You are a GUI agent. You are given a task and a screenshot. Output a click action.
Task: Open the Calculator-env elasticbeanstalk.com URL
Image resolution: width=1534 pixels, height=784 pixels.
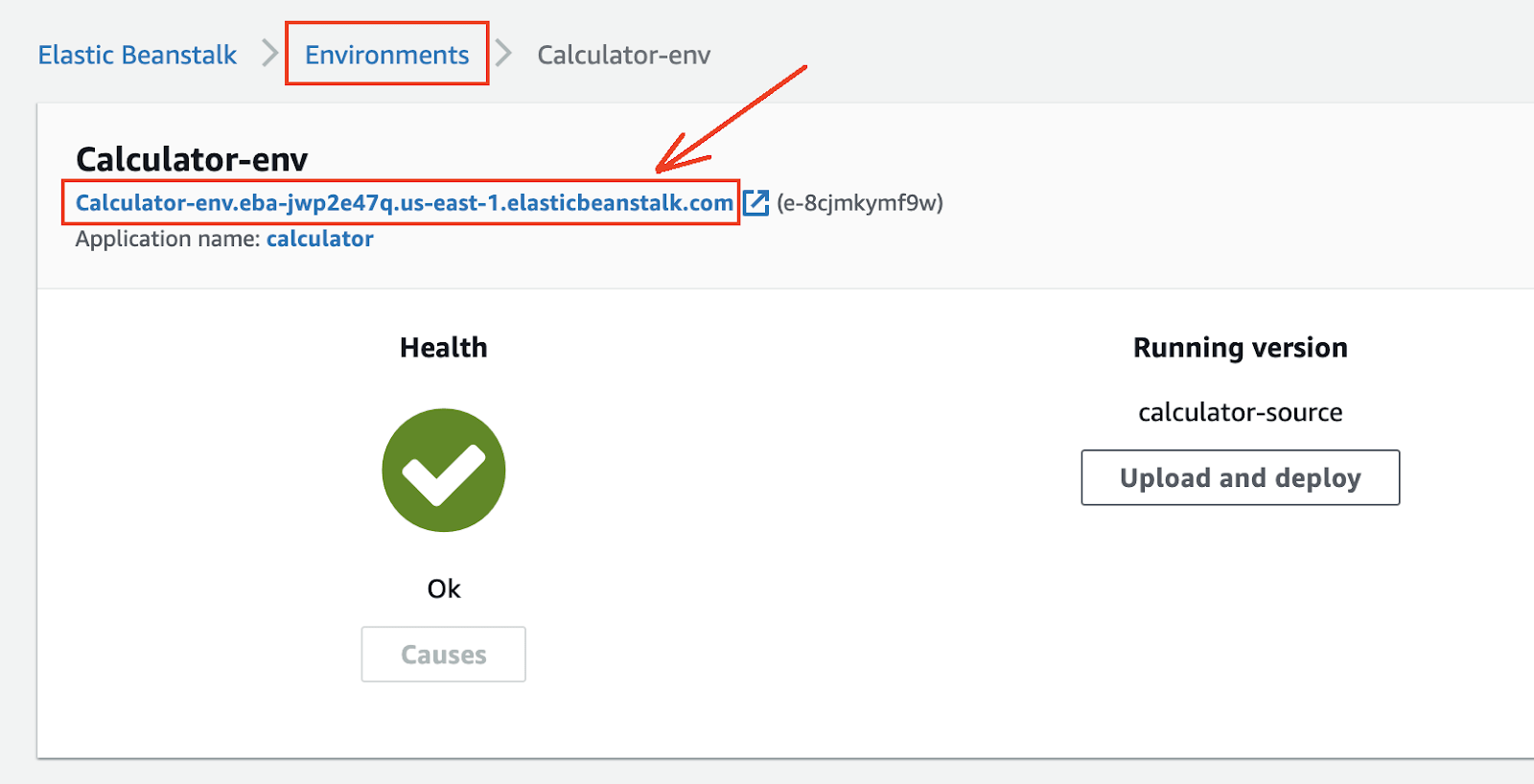pyautogui.click(x=405, y=202)
